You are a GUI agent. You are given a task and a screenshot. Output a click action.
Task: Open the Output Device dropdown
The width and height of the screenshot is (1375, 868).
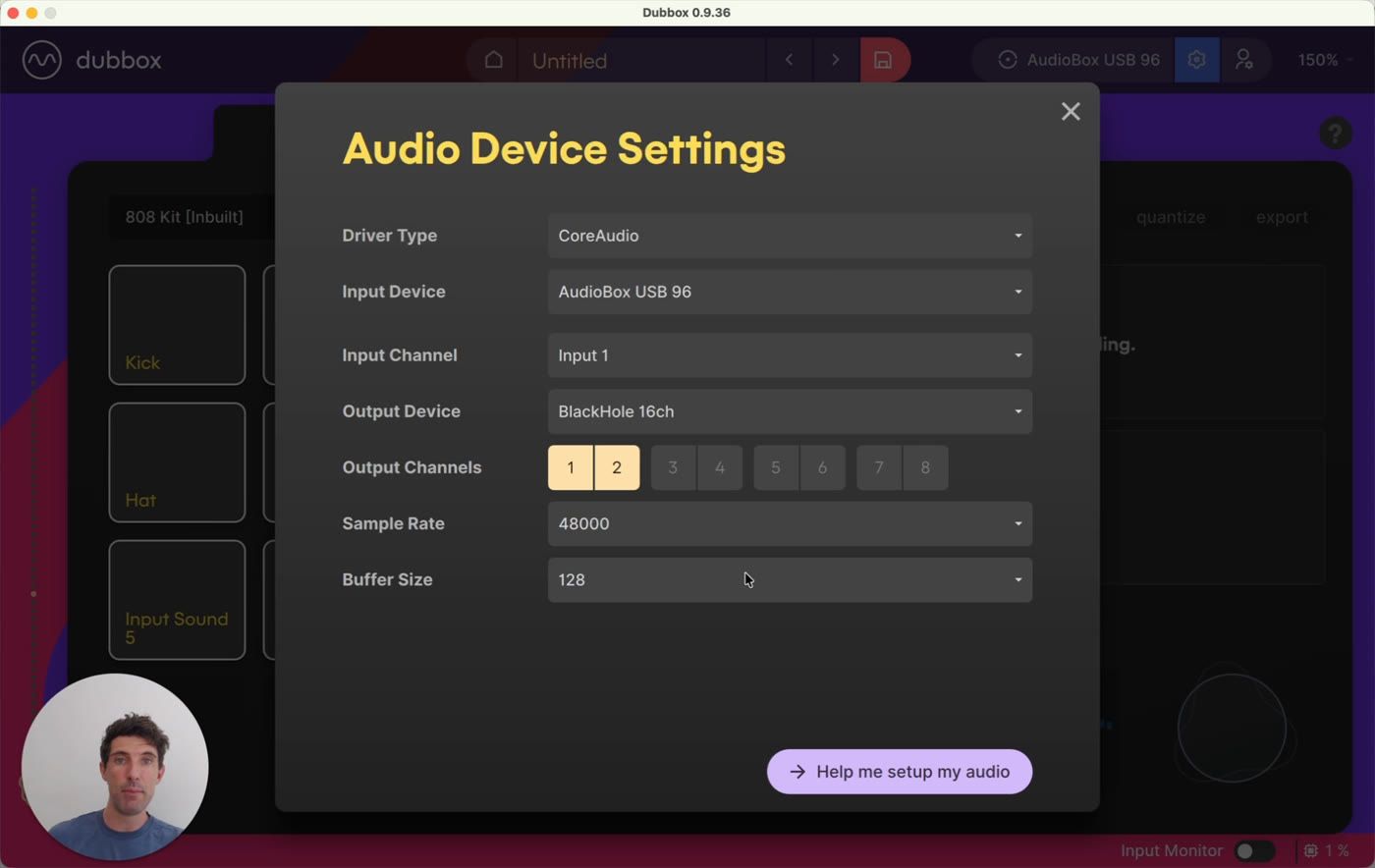[790, 411]
